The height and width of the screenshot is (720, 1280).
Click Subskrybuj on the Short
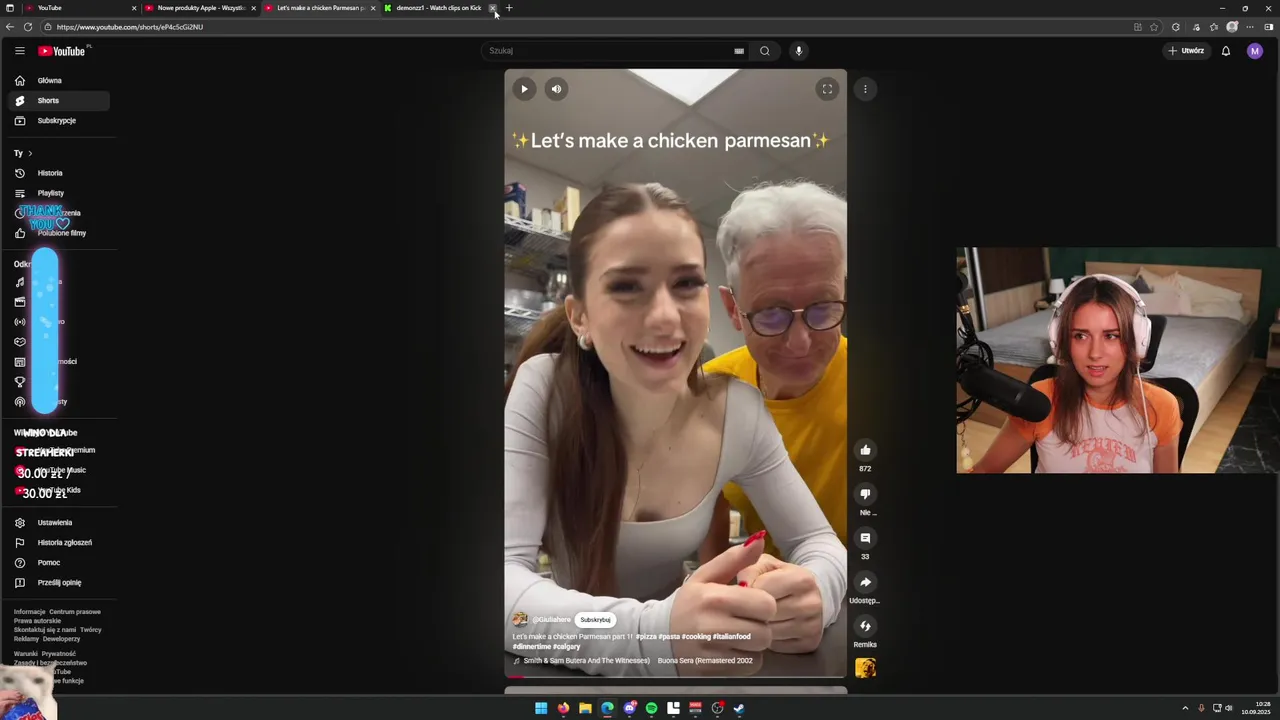tap(596, 620)
